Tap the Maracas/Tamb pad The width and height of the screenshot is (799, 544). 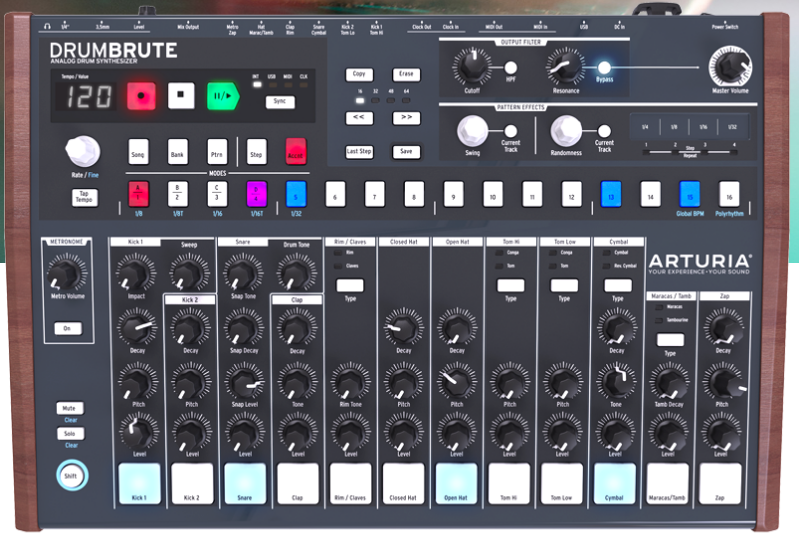(x=668, y=483)
